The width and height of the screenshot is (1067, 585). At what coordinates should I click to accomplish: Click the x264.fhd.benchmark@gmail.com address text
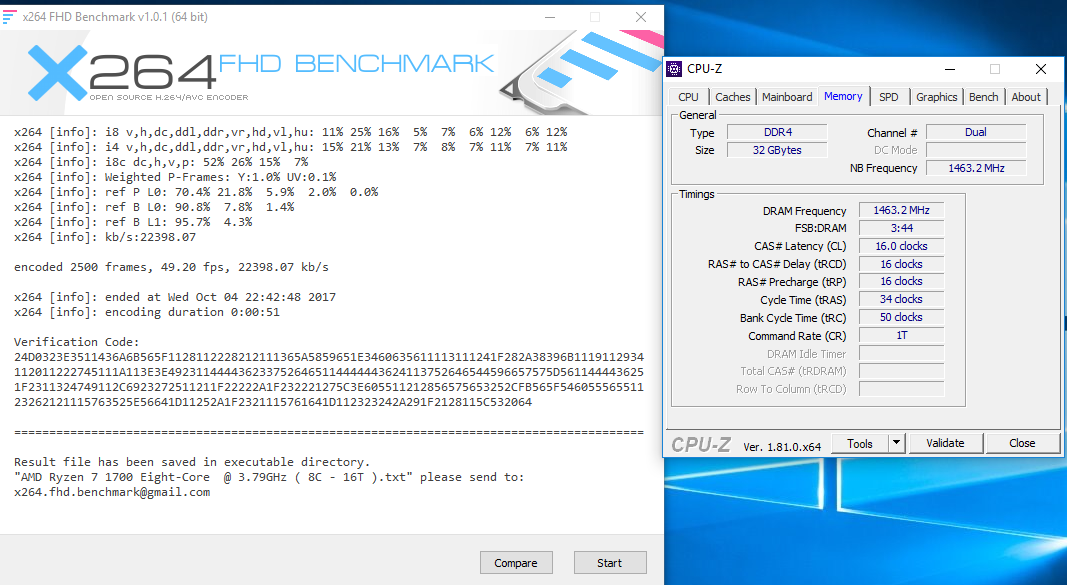tap(112, 492)
